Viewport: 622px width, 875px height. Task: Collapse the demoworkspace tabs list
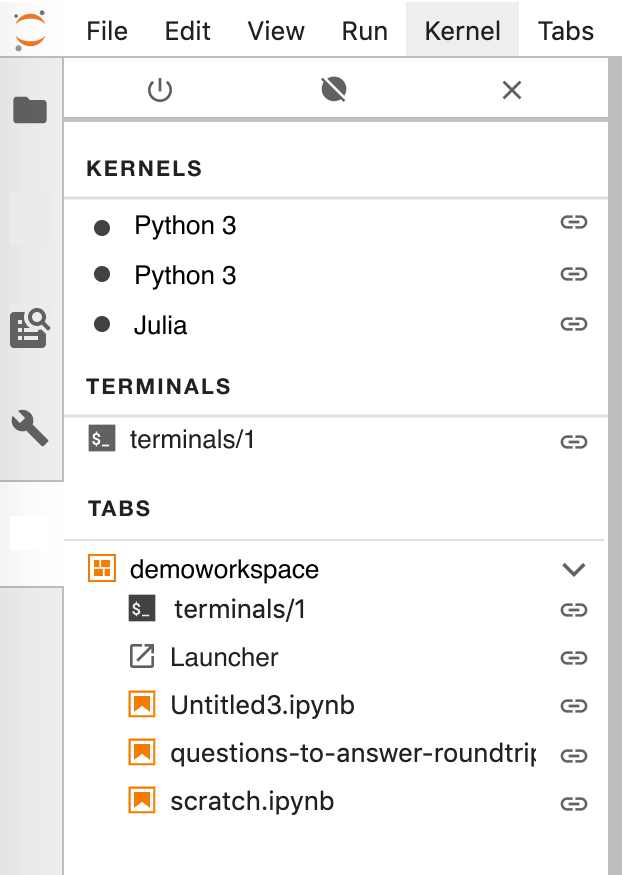tap(574, 568)
